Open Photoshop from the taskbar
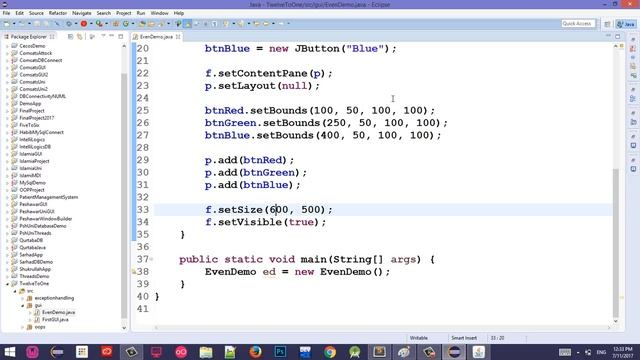640x360 pixels. (x=280, y=352)
